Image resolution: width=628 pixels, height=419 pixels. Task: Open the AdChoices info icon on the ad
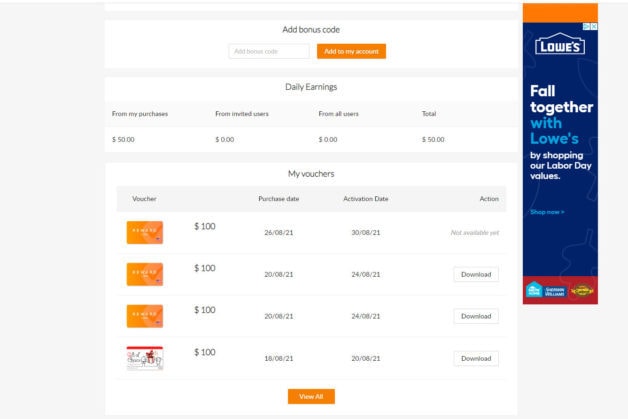point(586,27)
